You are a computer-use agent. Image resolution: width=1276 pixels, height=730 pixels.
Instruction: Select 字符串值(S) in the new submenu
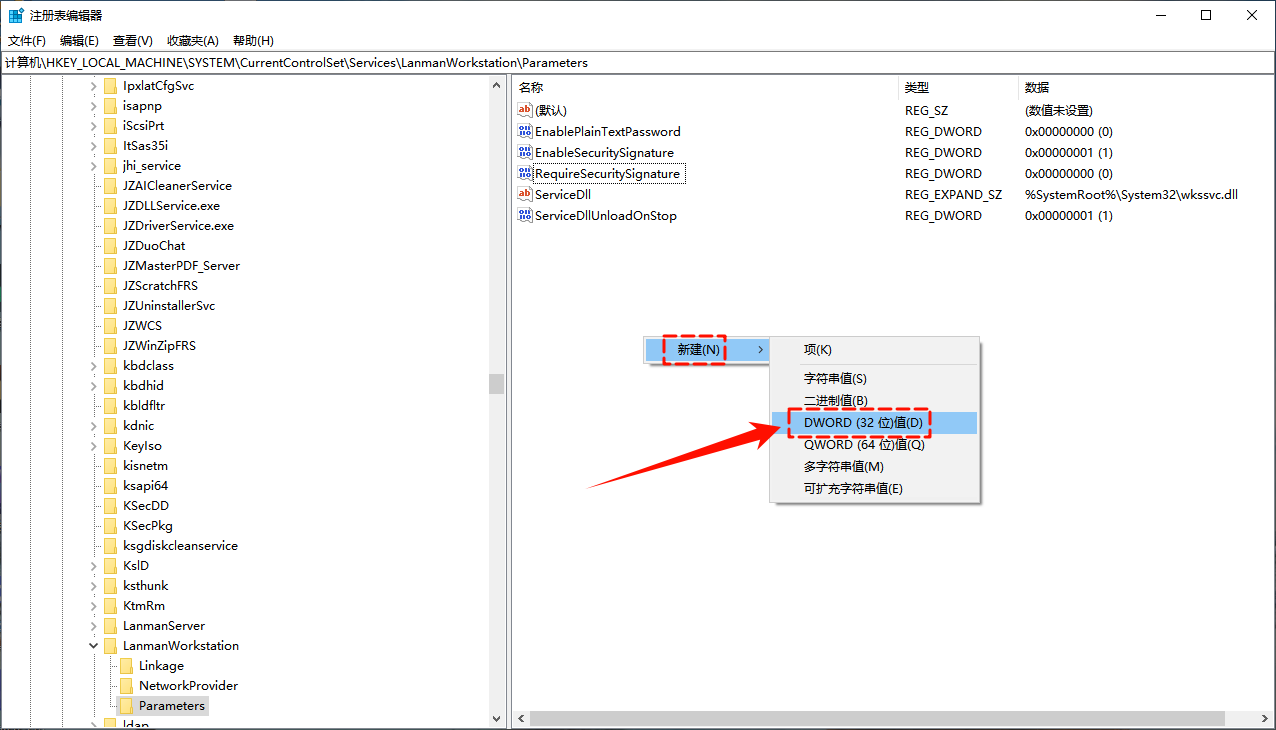(835, 379)
